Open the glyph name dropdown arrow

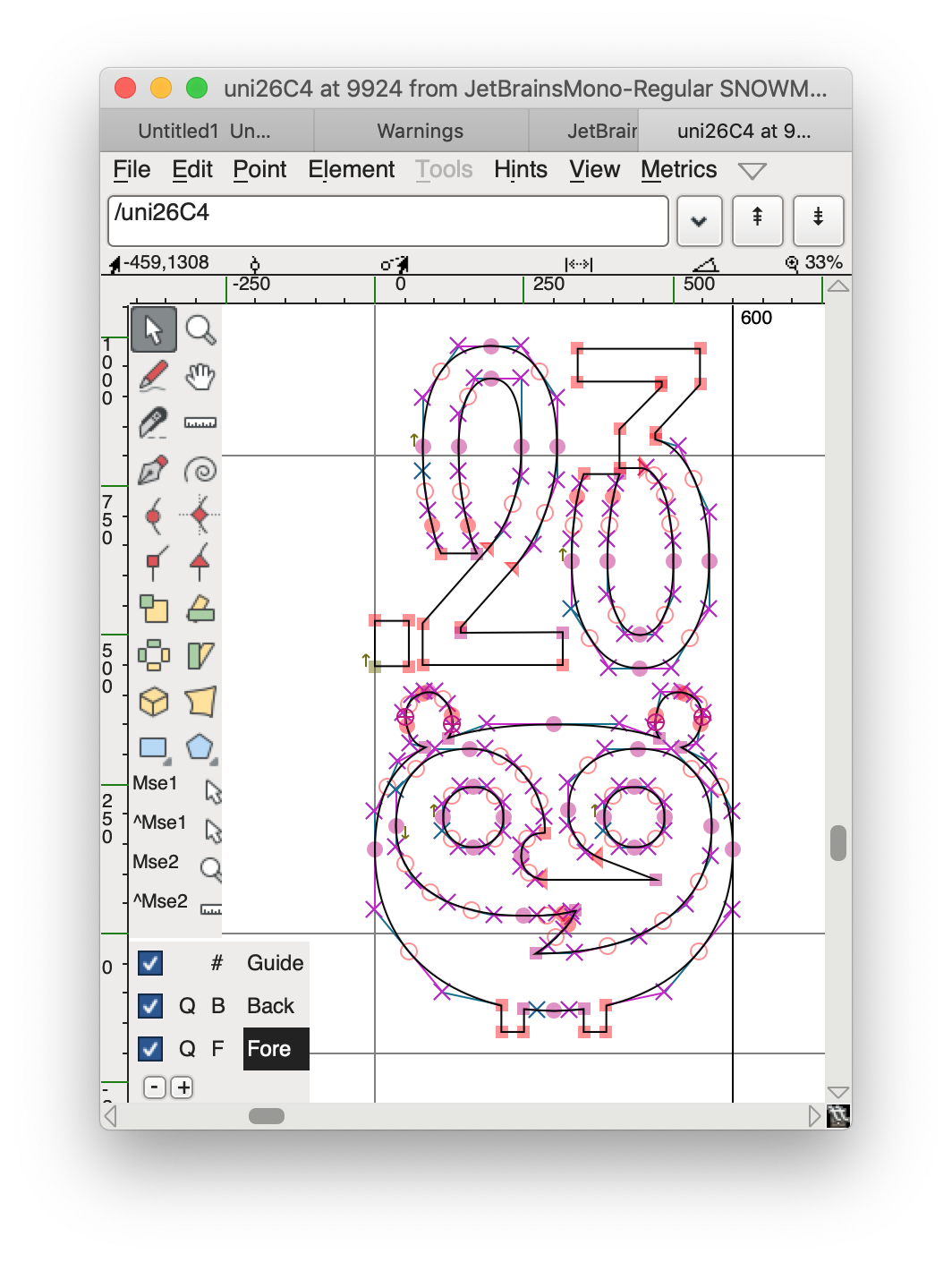[699, 221]
